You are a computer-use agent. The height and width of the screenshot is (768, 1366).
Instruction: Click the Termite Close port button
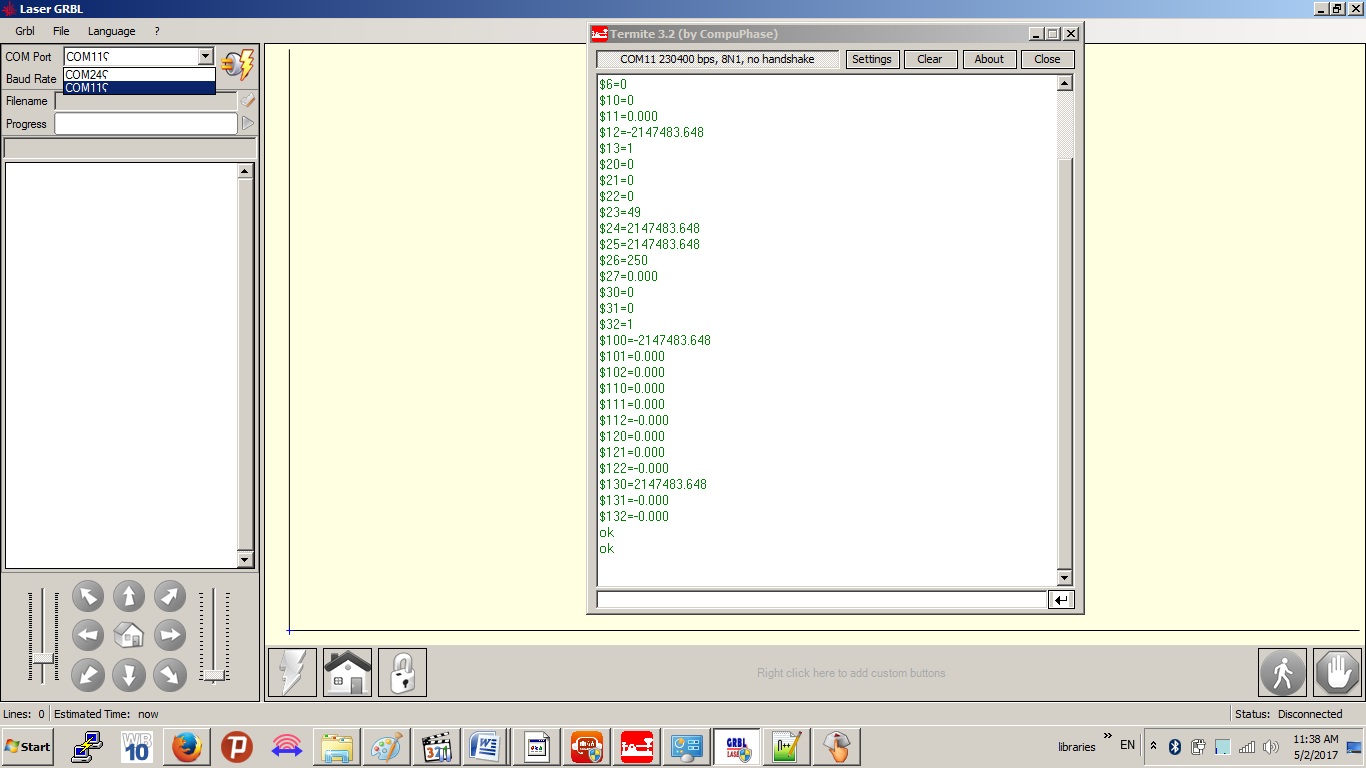coord(1047,59)
